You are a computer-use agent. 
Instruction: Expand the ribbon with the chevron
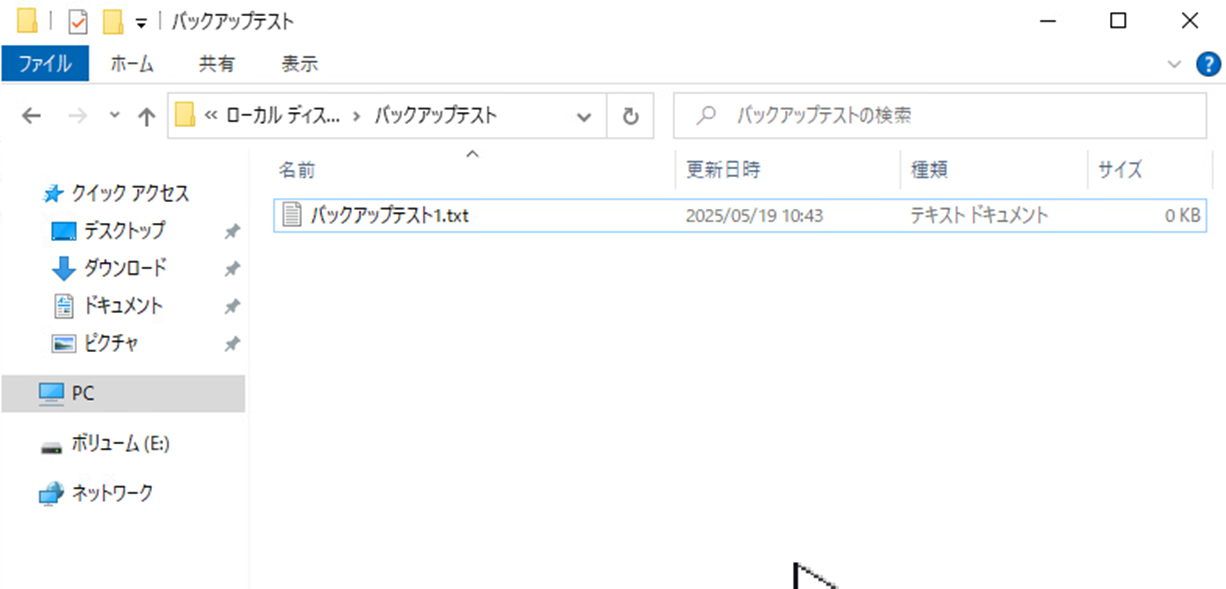pos(1174,64)
